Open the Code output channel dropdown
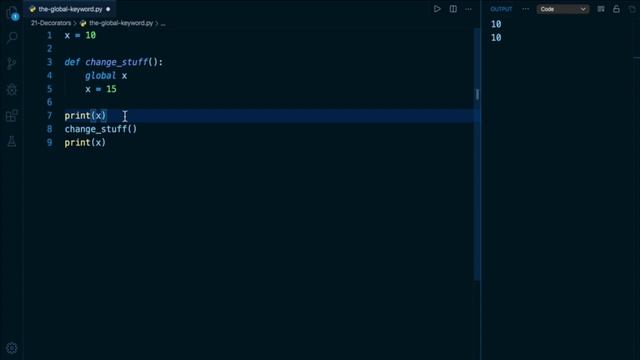Image resolution: width=640 pixels, height=360 pixels. (x=562, y=9)
